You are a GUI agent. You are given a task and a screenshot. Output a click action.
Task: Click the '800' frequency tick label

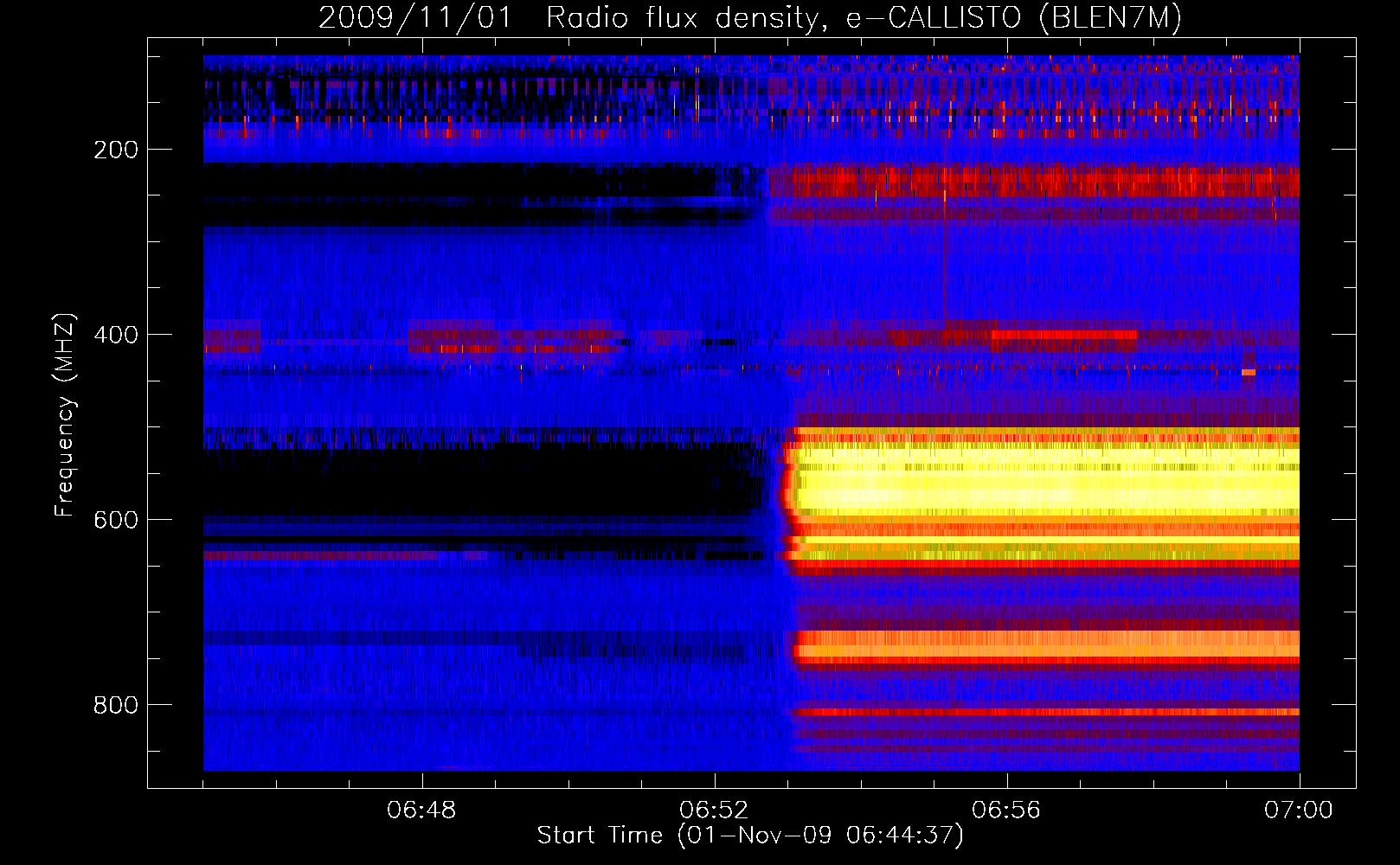click(x=116, y=705)
